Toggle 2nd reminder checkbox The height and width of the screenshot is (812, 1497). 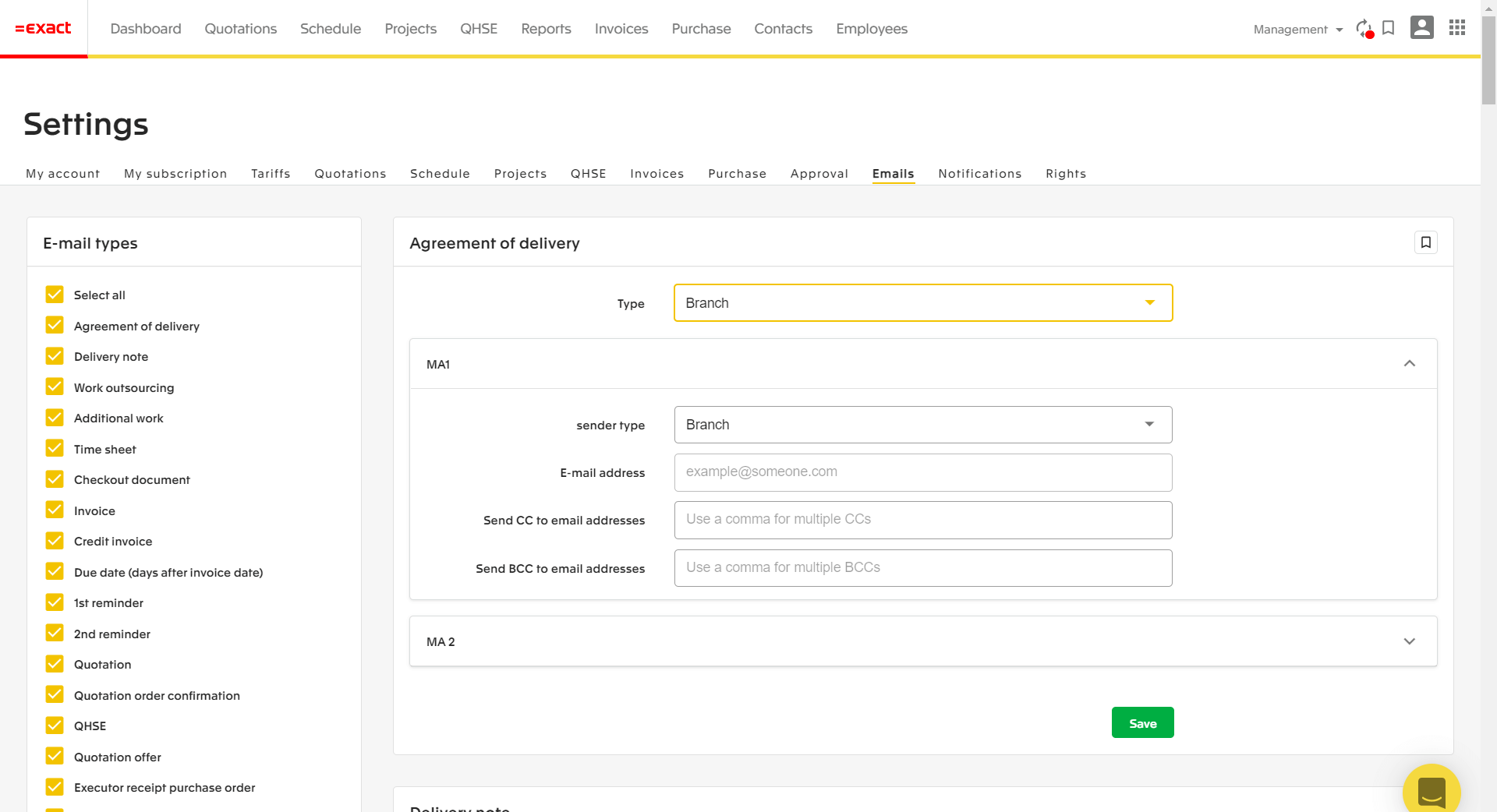click(55, 633)
